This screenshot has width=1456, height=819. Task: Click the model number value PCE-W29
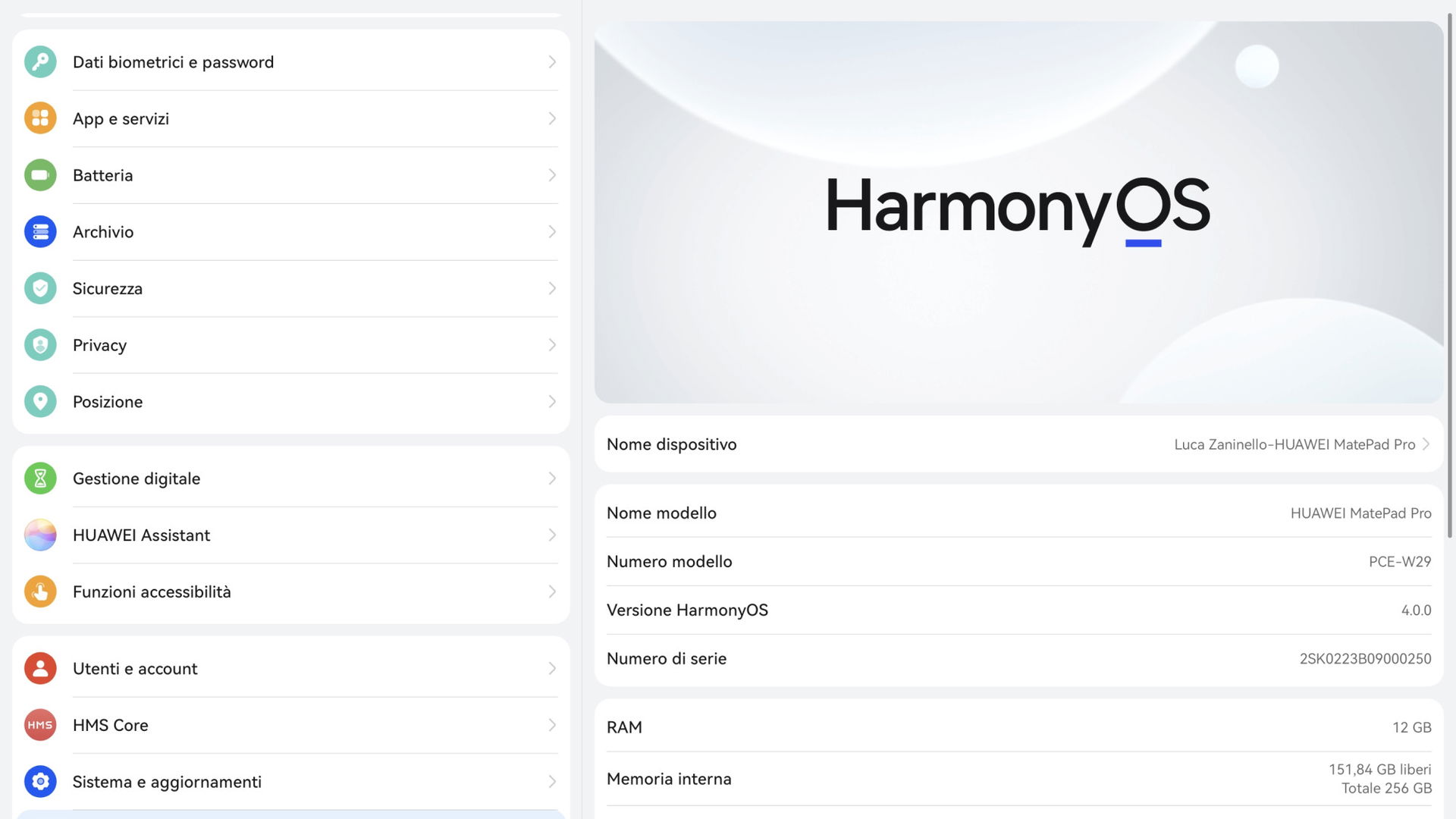tap(1400, 562)
